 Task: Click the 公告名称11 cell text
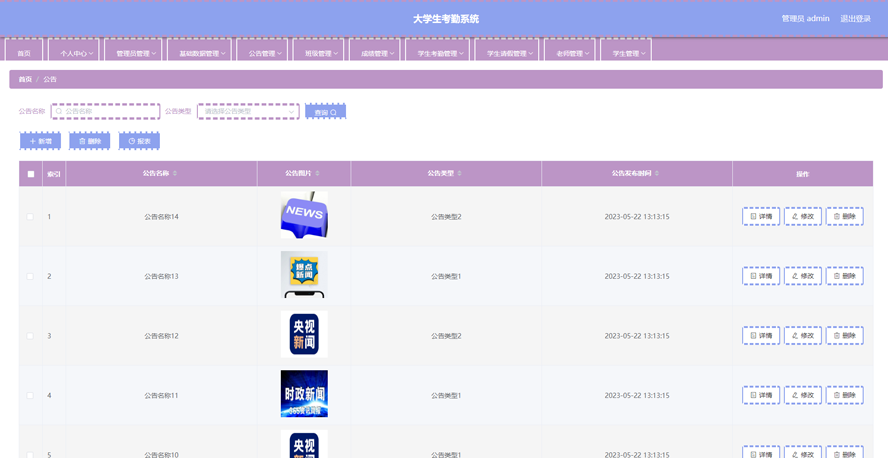click(161, 396)
